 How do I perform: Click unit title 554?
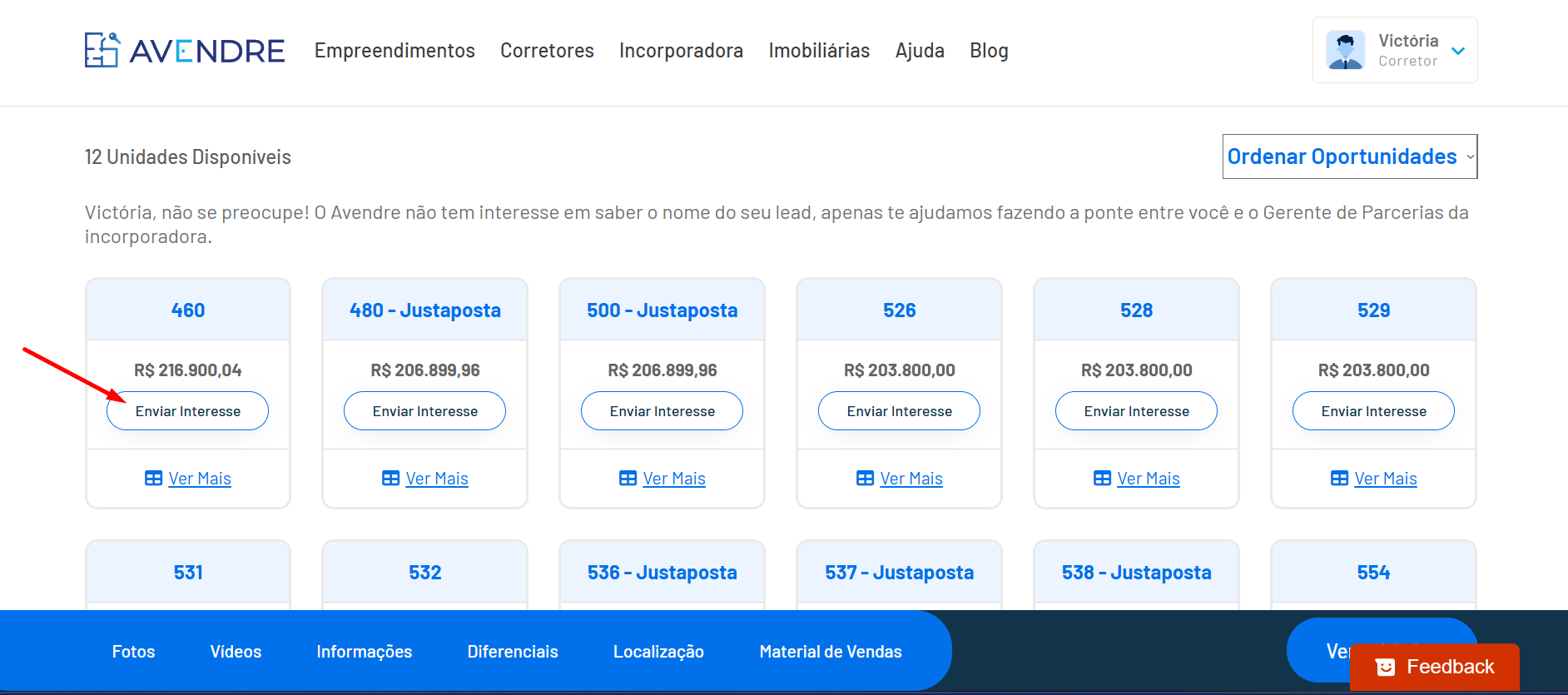pyautogui.click(x=1374, y=573)
